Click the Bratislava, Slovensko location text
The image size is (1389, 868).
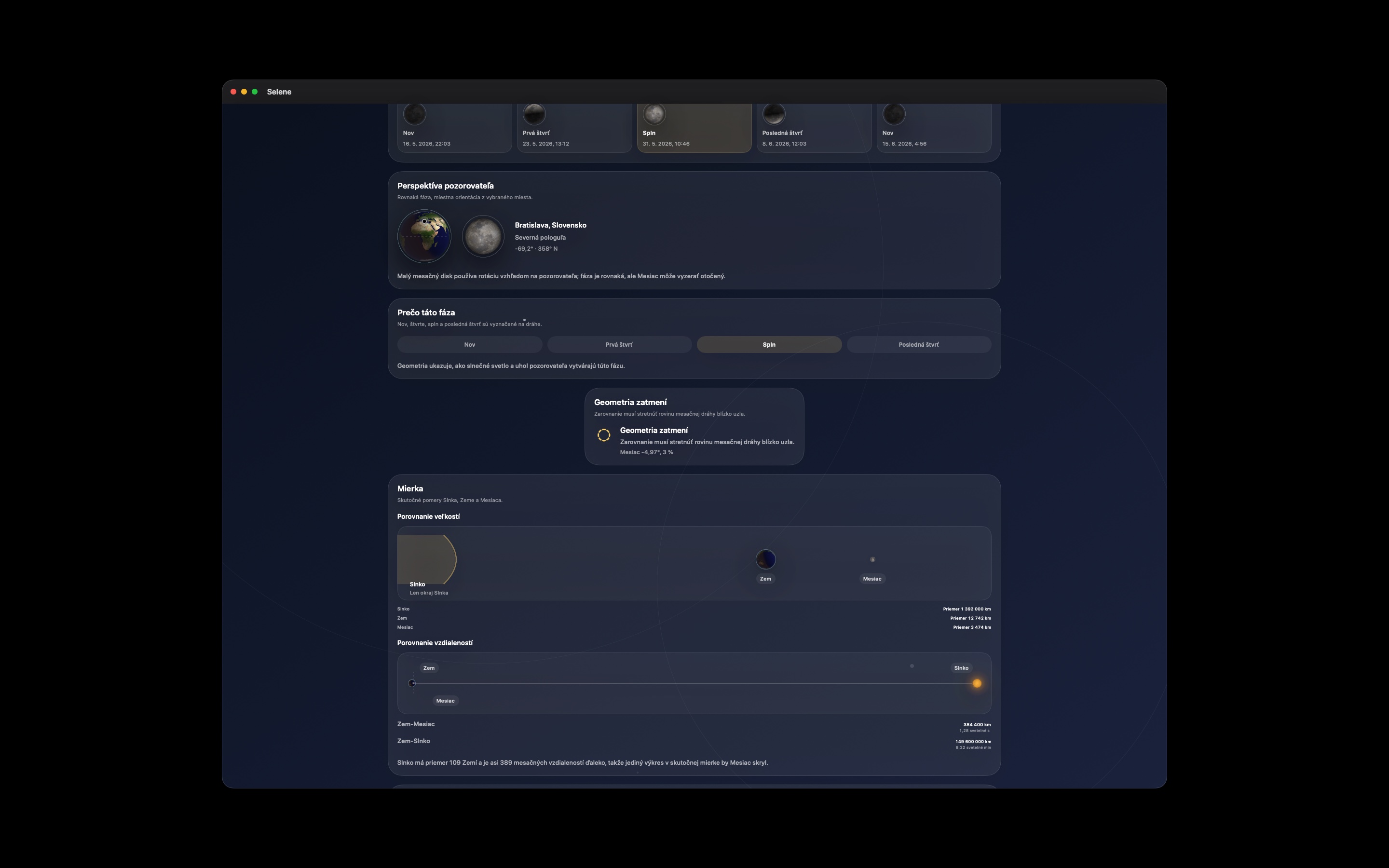click(x=550, y=225)
